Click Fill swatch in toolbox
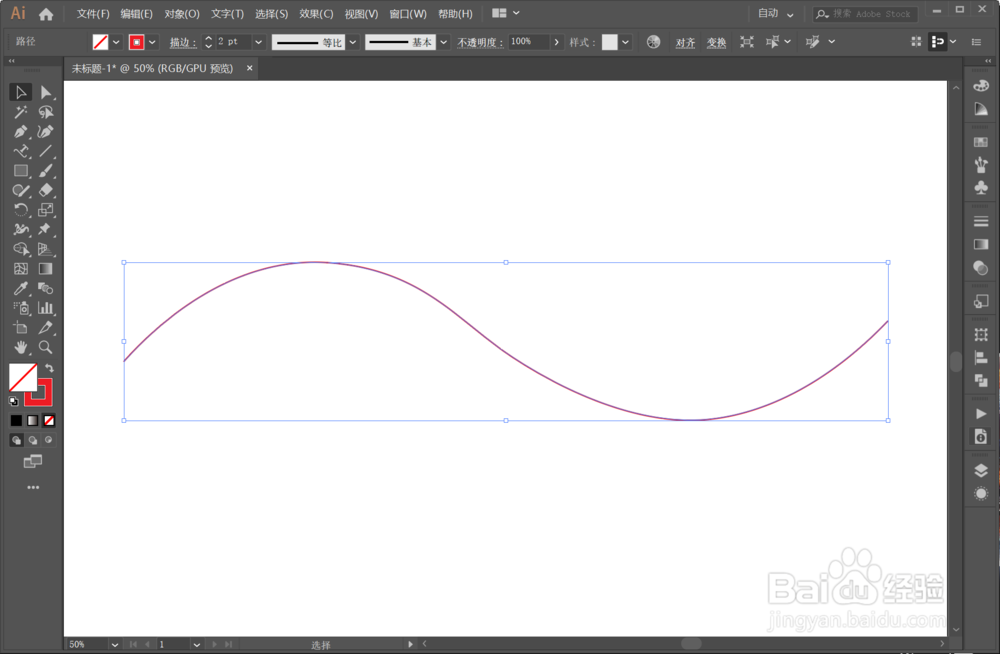Screen dimensions: 1000x654 coord(23,377)
